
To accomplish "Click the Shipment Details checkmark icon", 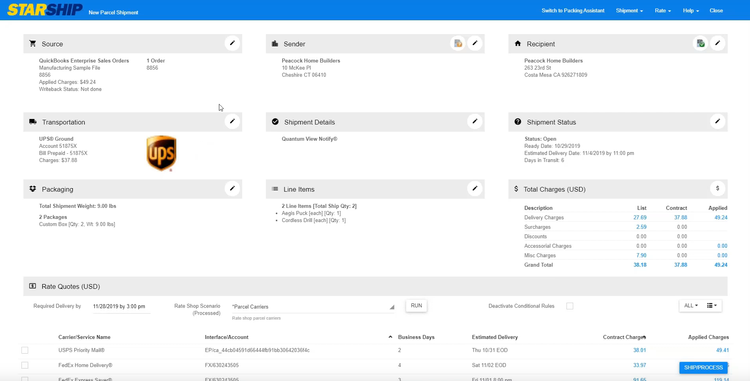I will tap(275, 122).
